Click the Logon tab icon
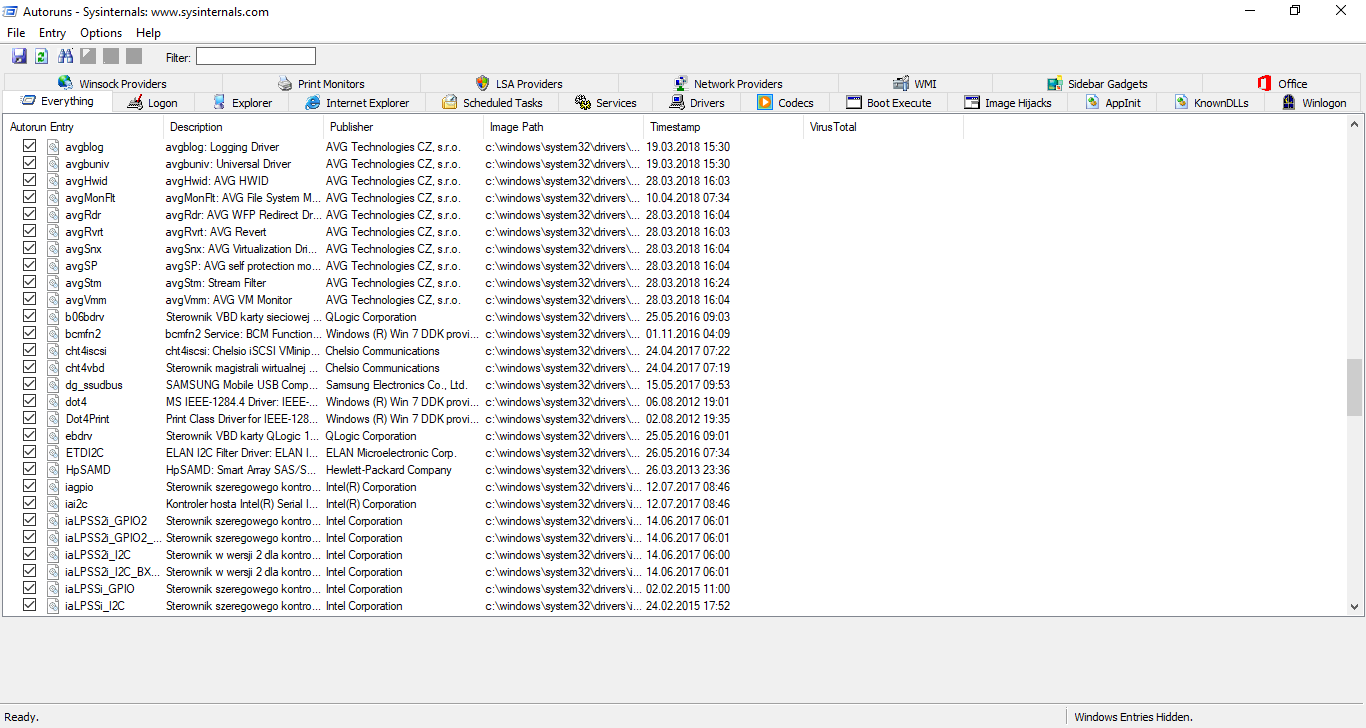 [x=135, y=102]
